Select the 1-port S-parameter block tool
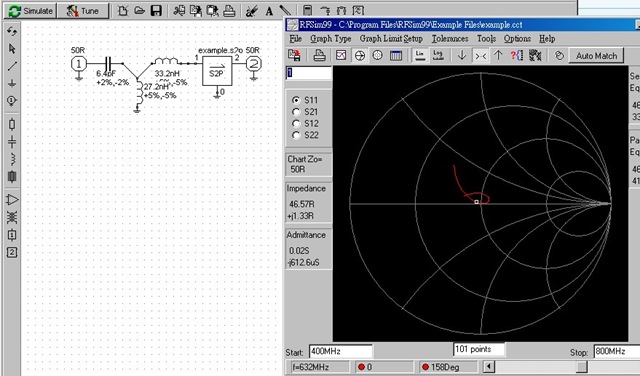The height and width of the screenshot is (376, 640). pos(12,235)
